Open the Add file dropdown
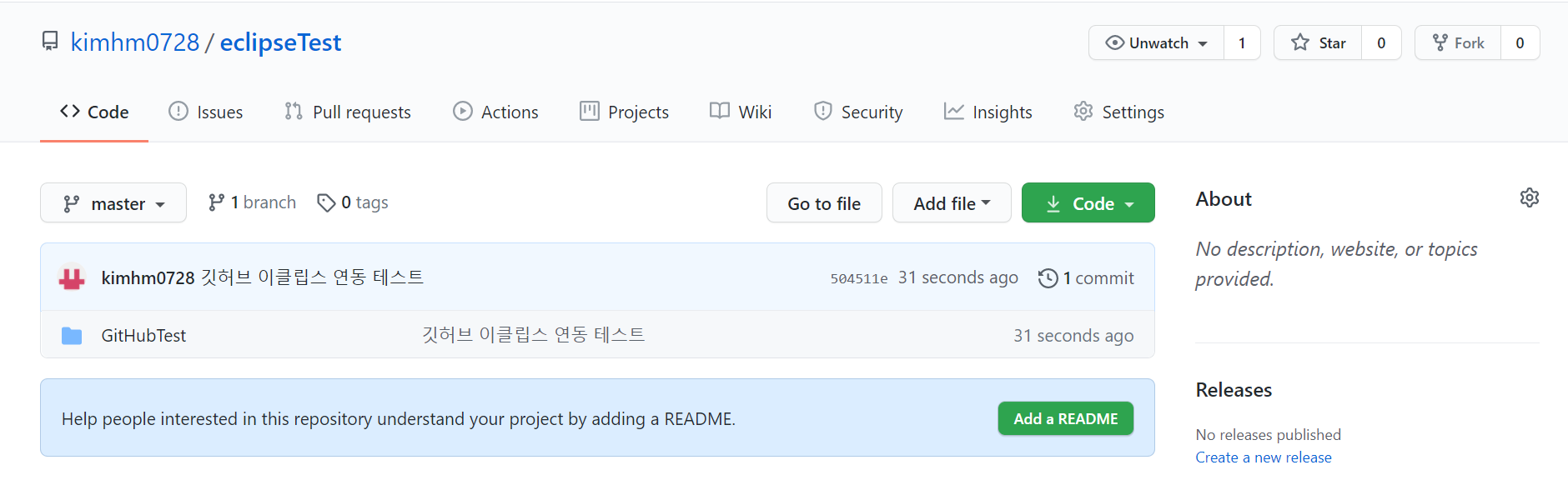Screen dimensions: 1568x480 click(952, 203)
